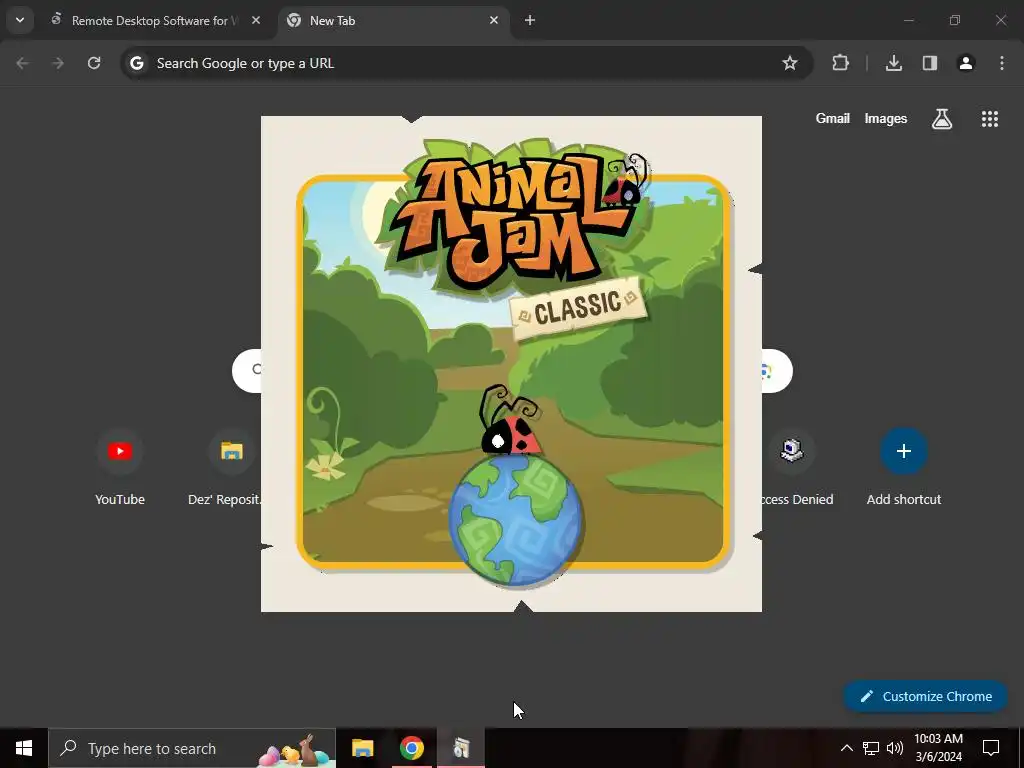The height and width of the screenshot is (768, 1024).
Task: Close the New Tab tab
Action: (x=494, y=20)
